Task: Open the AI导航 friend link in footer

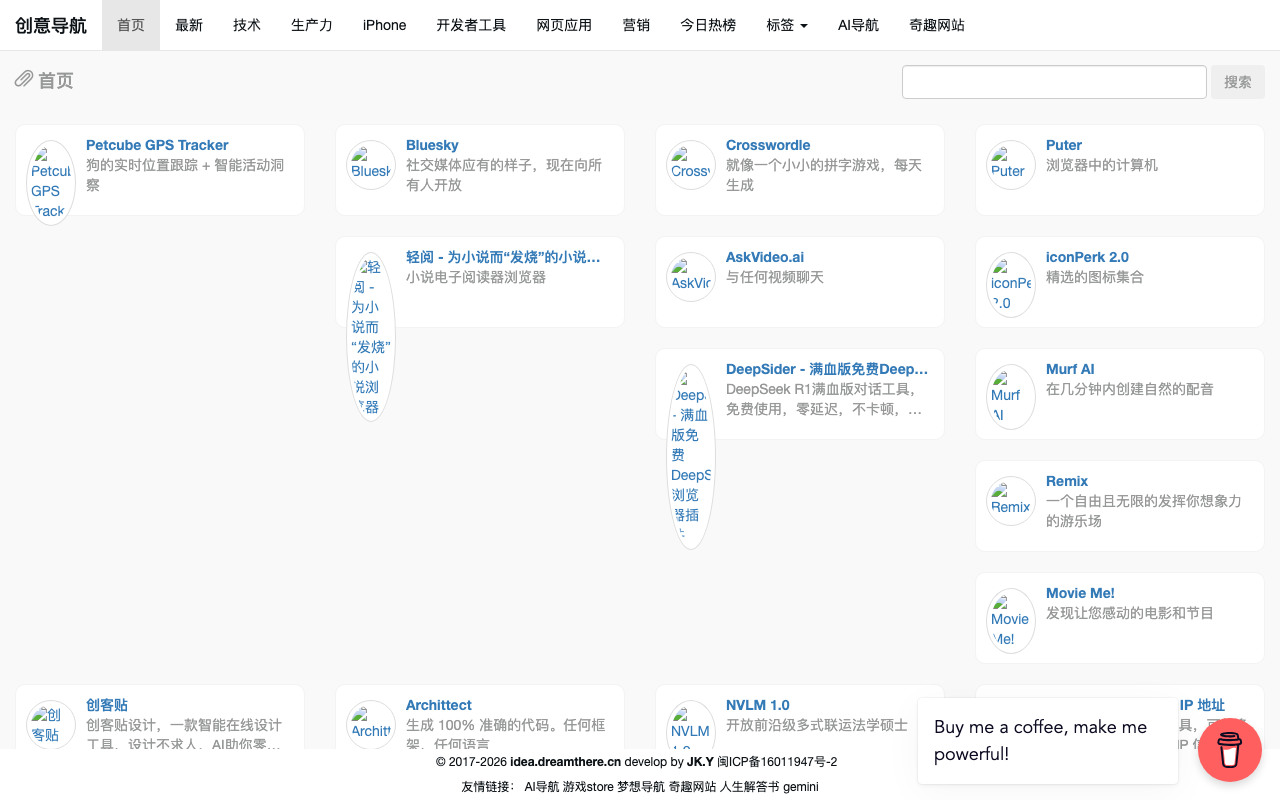Action: coord(542,787)
